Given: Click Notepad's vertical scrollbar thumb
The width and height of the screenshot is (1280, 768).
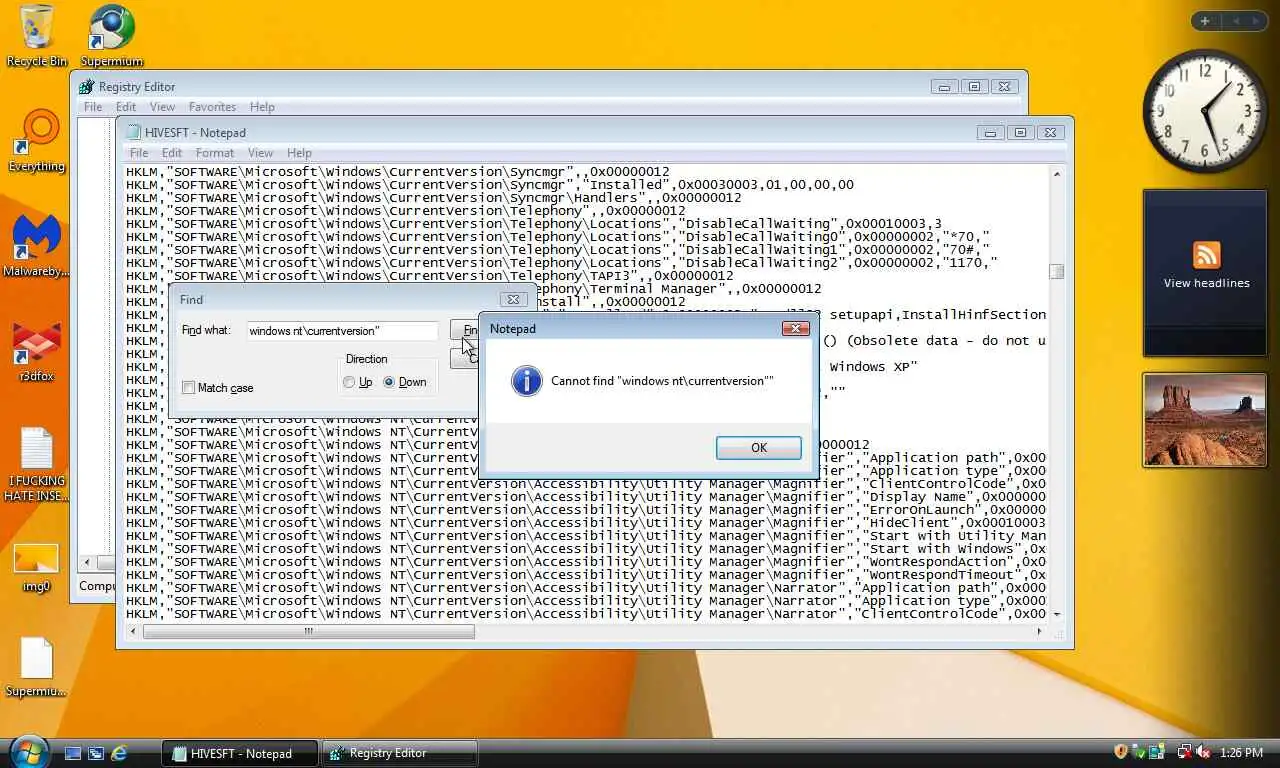Looking at the screenshot, I should coord(1057,272).
